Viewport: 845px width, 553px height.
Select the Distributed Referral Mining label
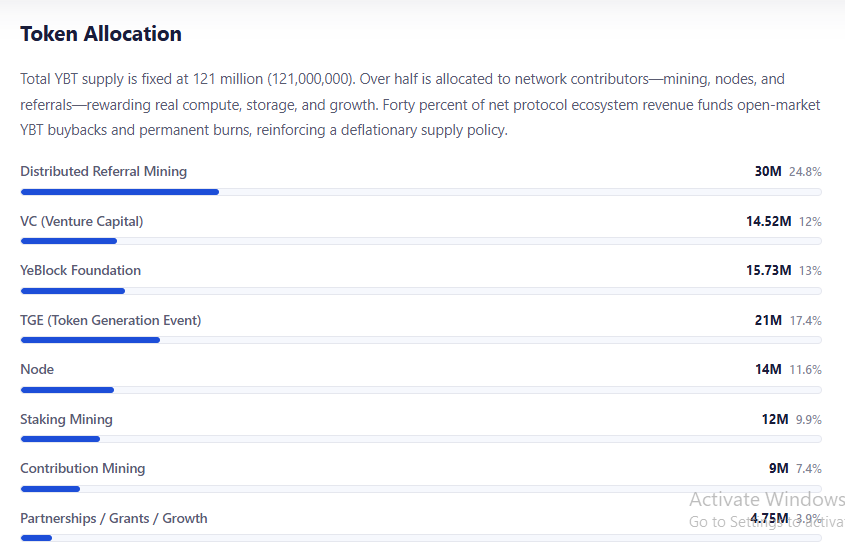(103, 171)
